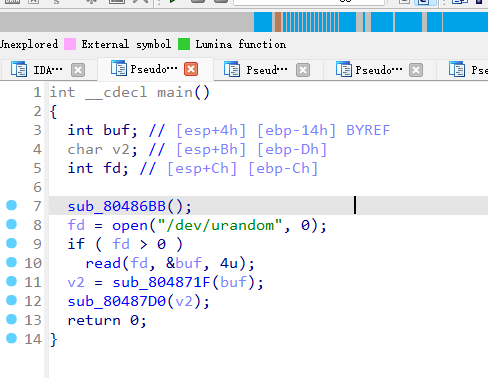Toggle breakpoint dot on line 12

pyautogui.click(x=12, y=300)
